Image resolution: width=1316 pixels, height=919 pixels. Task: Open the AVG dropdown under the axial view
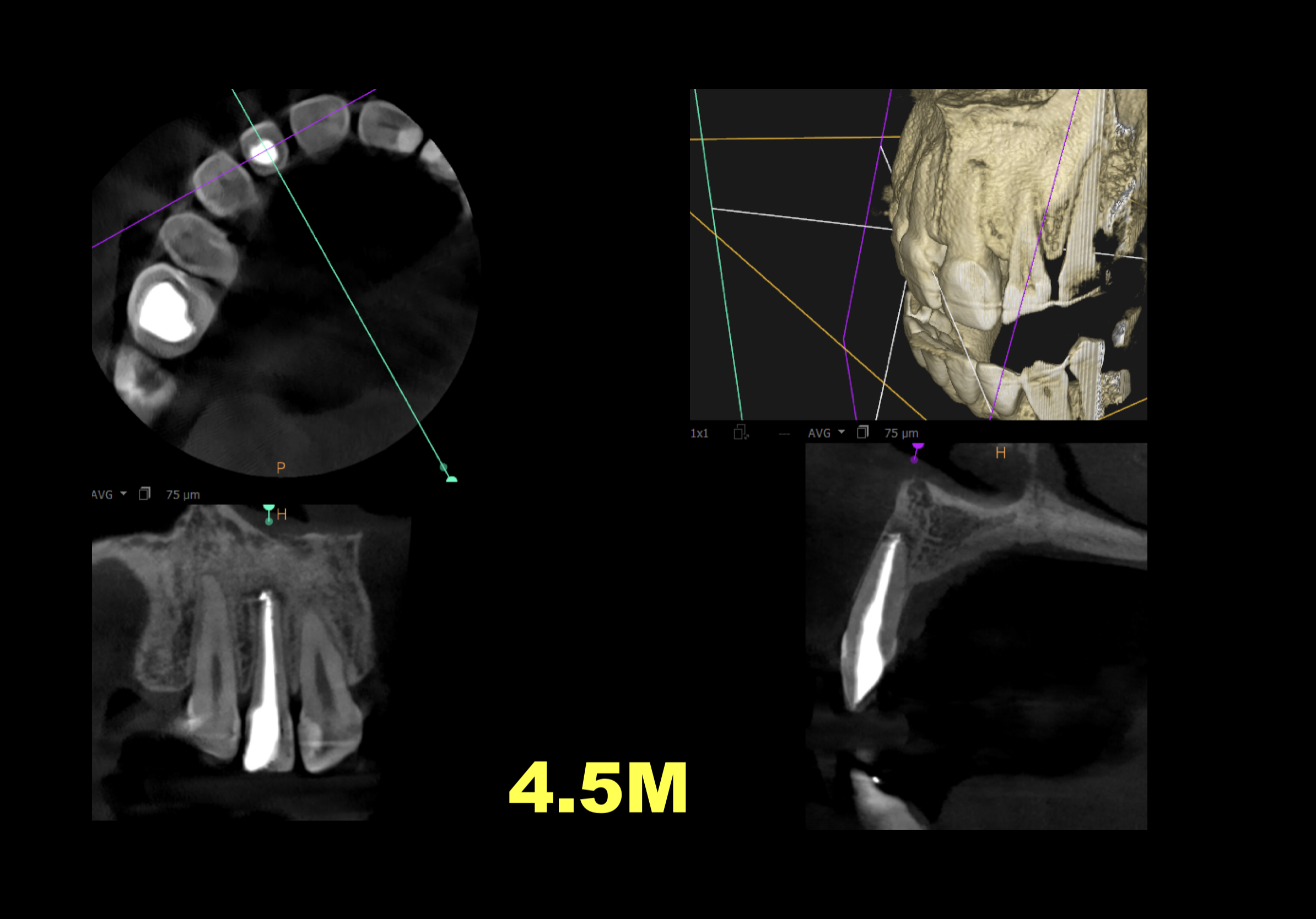(x=109, y=494)
